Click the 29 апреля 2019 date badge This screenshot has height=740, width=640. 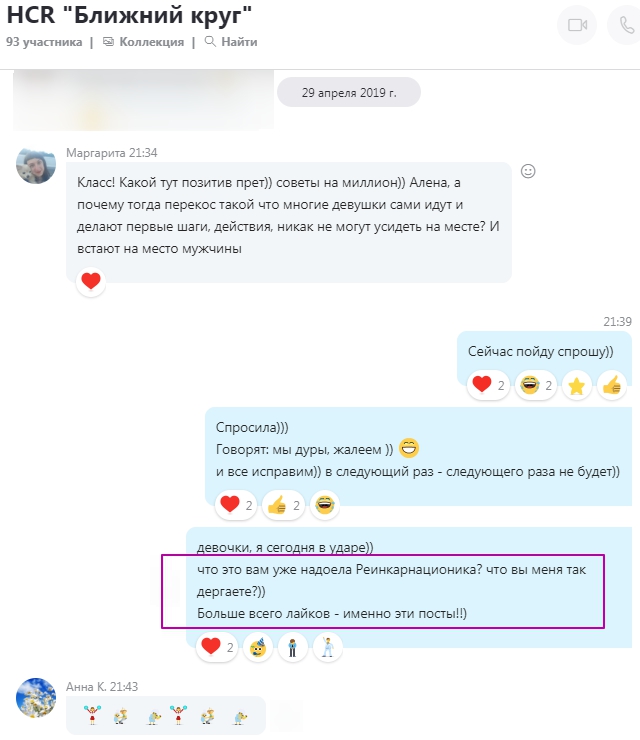[x=349, y=92]
